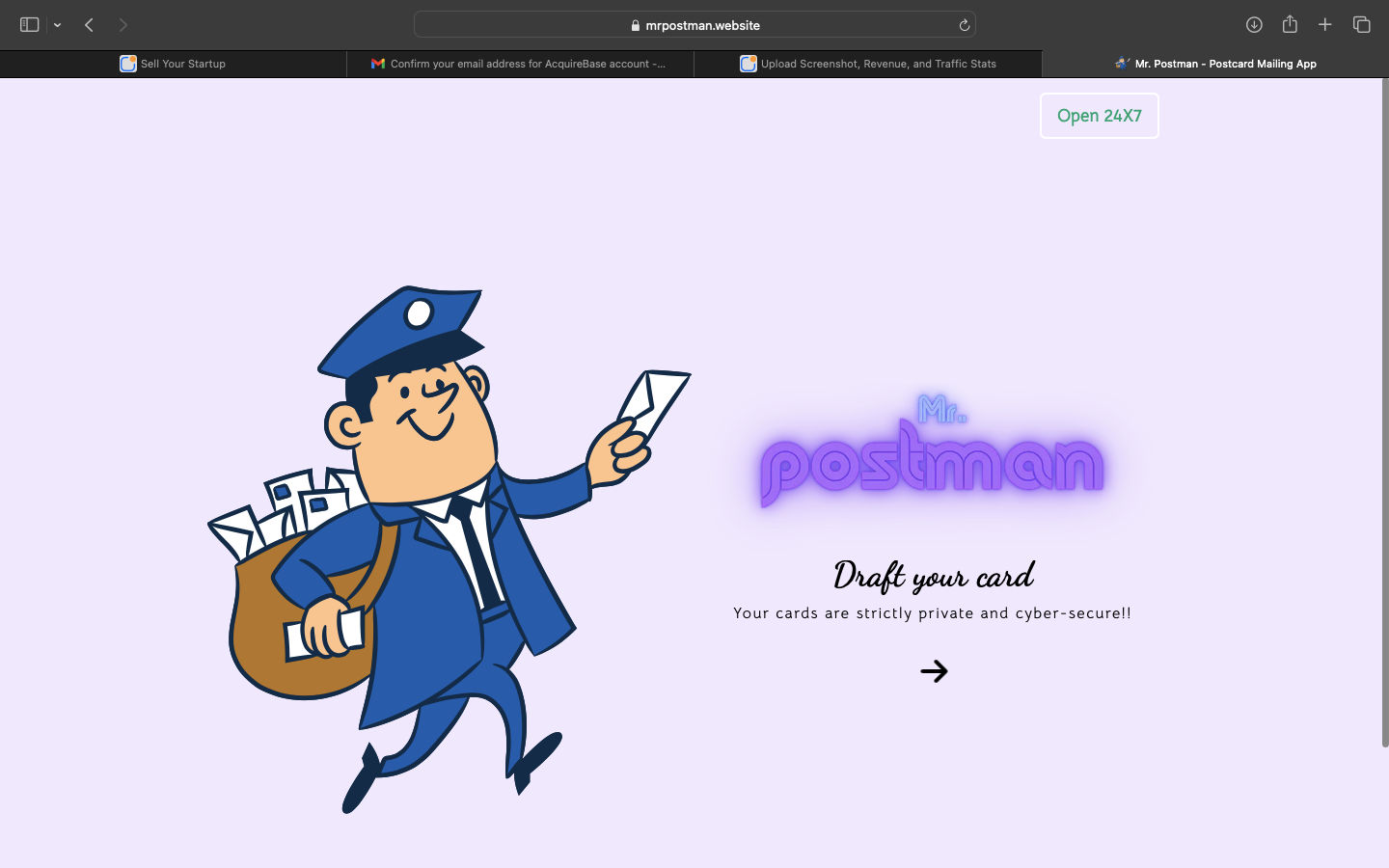Show the downloads list
The height and width of the screenshot is (868, 1389).
(1254, 25)
